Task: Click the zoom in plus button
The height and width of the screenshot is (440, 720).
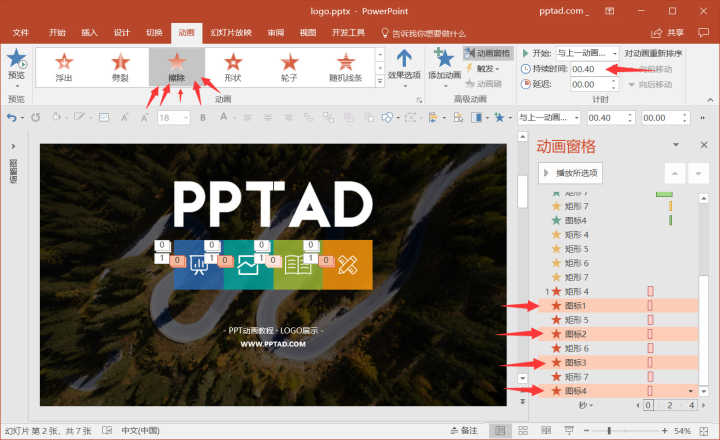Action: (664, 430)
